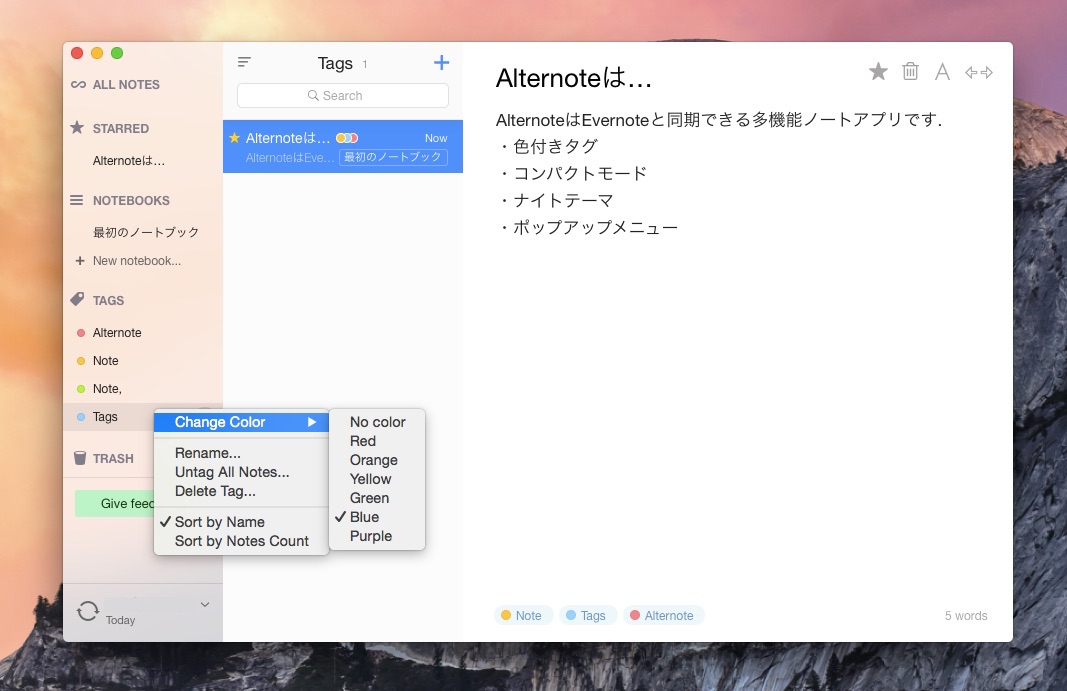Select the Tags tag in the sidebar
1067x691 pixels.
point(105,417)
